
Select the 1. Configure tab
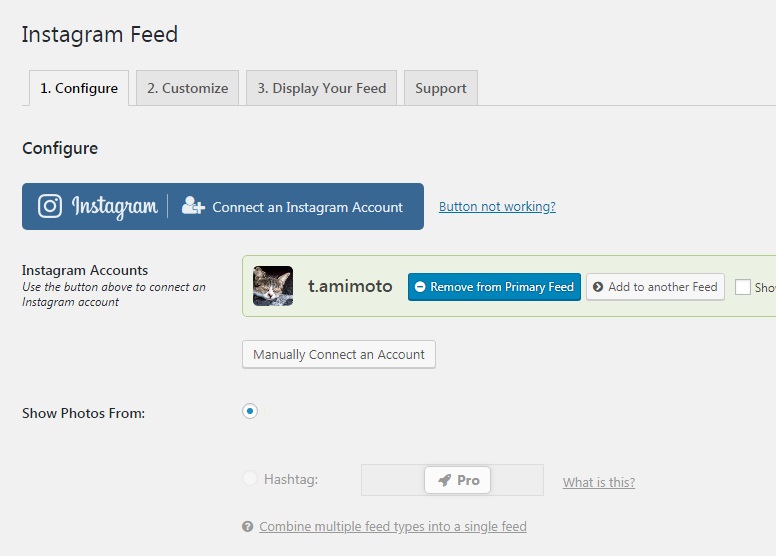pyautogui.click(x=79, y=88)
